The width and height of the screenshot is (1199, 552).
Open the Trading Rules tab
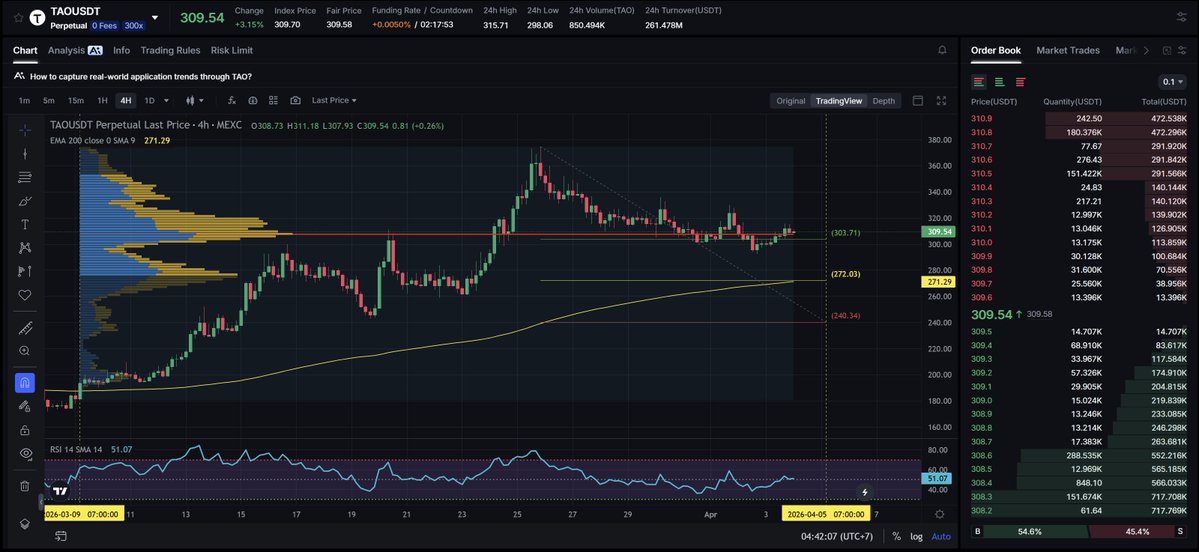coord(171,50)
